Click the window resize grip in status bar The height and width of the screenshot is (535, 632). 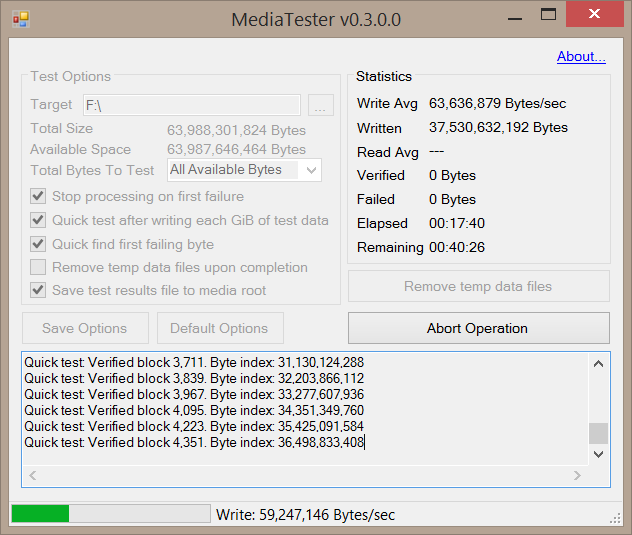616,517
